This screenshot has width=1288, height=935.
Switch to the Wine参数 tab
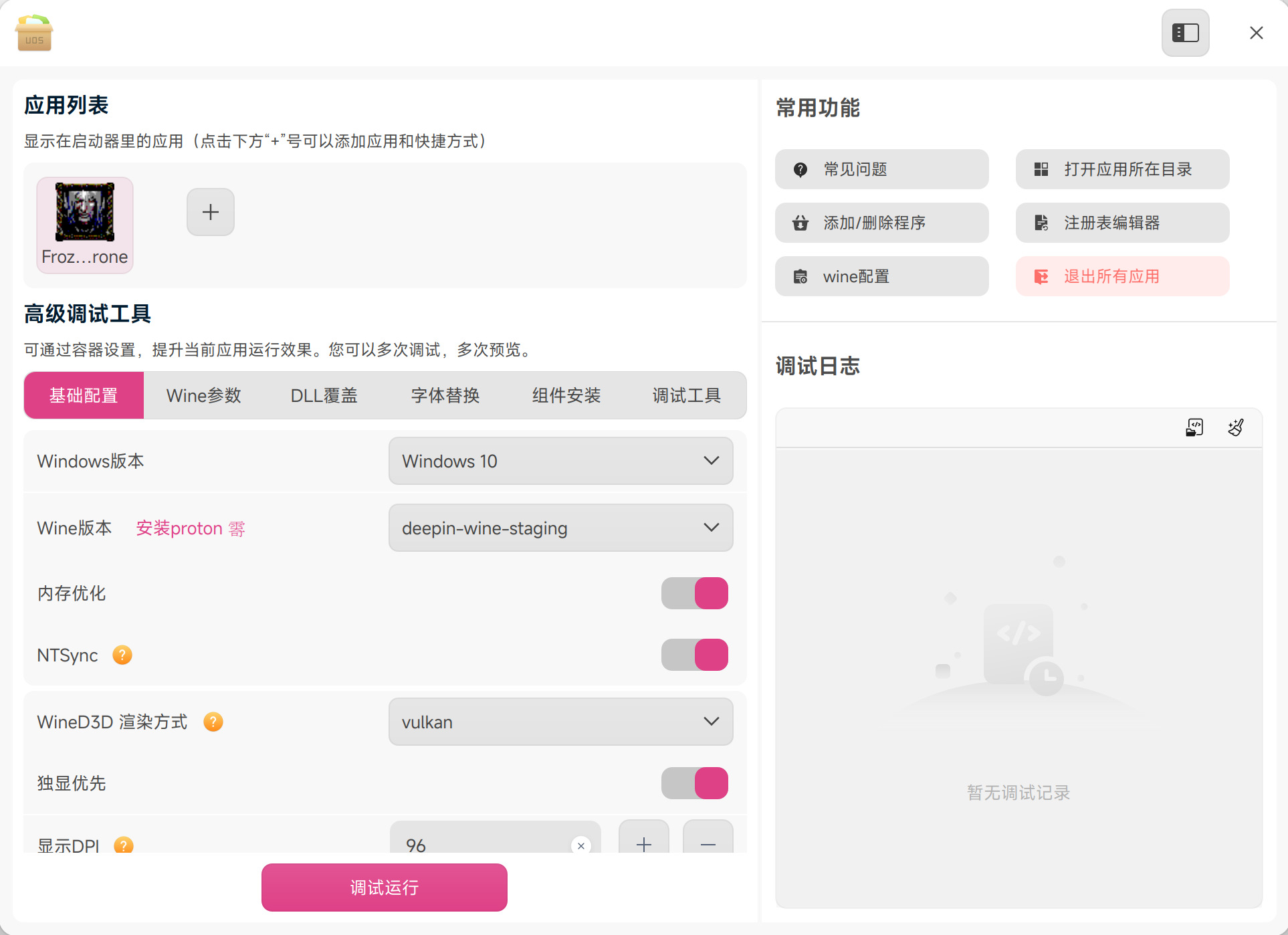click(203, 395)
